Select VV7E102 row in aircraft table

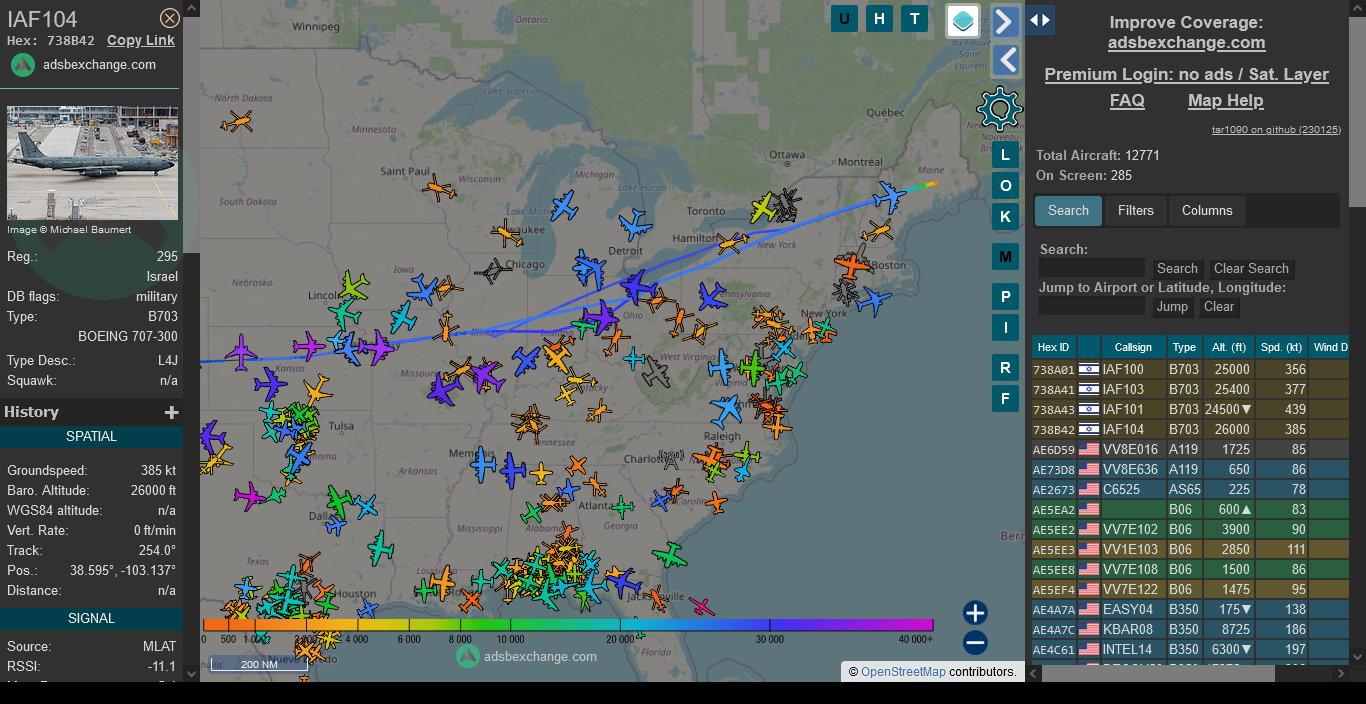click(1190, 530)
